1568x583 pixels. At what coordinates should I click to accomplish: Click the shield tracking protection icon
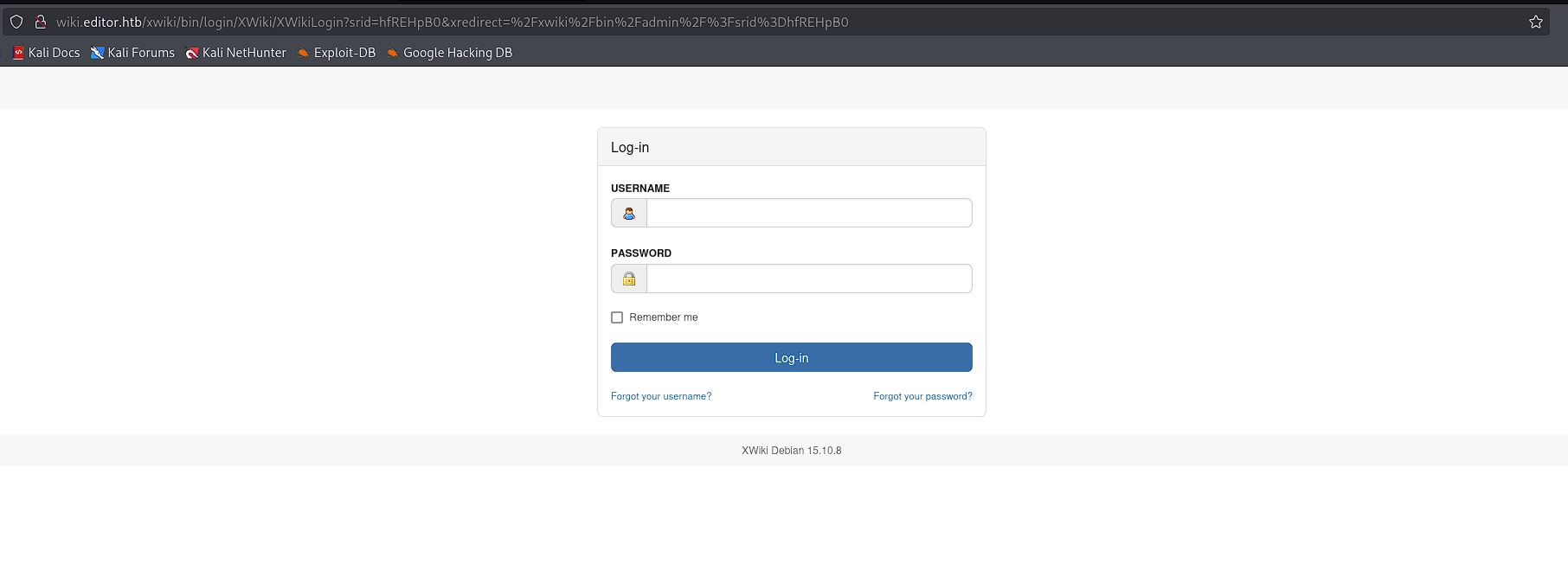coord(16,22)
